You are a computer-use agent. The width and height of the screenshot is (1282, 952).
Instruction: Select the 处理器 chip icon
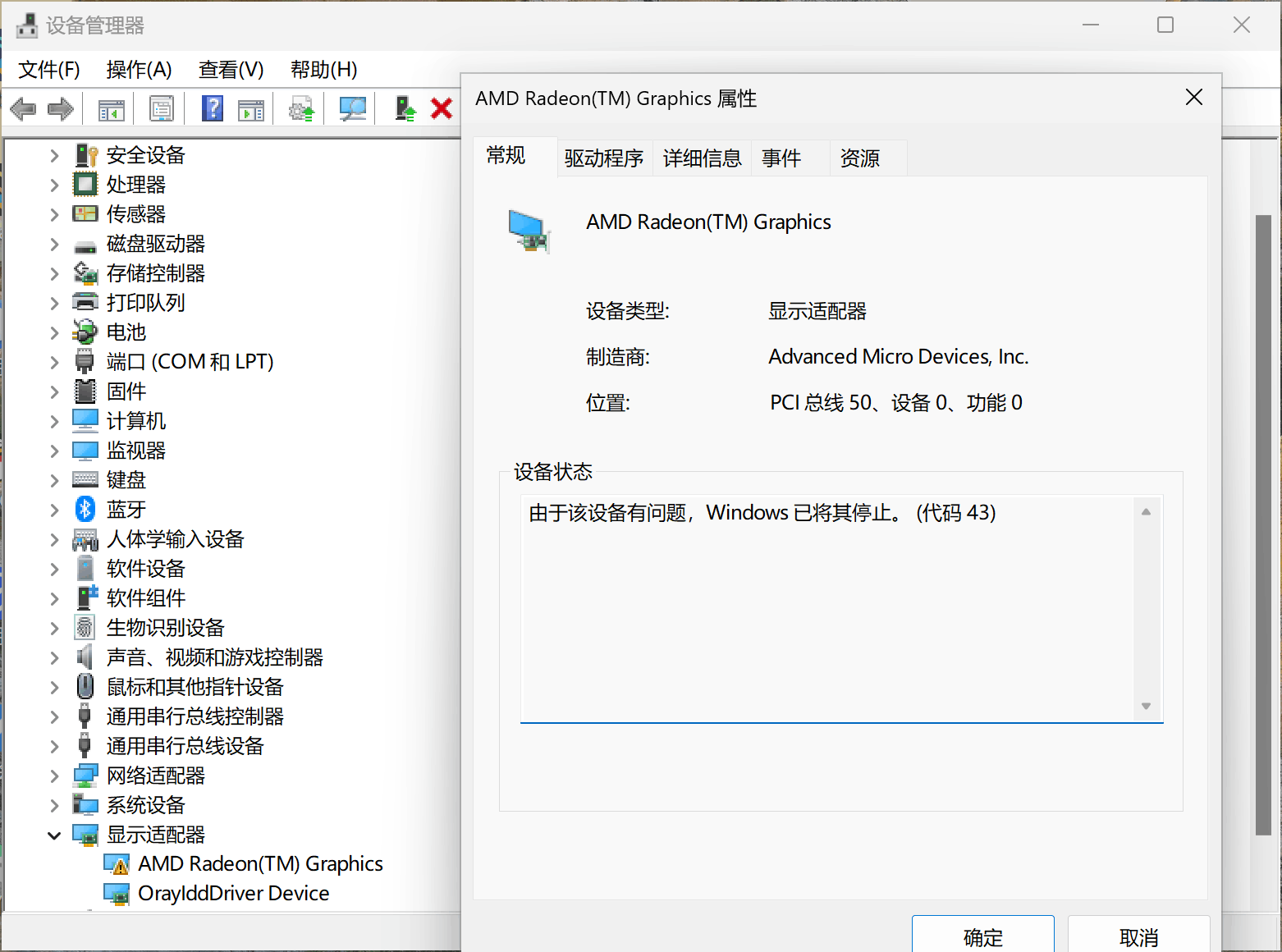(x=85, y=185)
